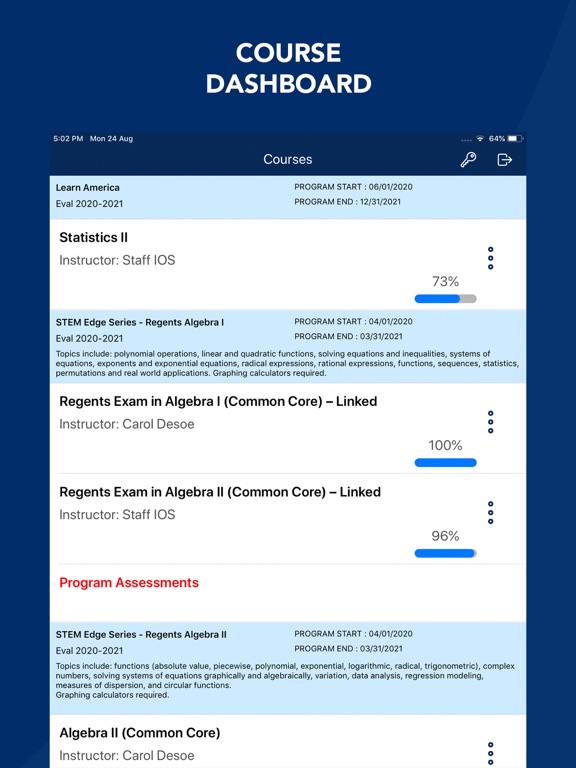Viewport: 576px width, 768px height.
Task: Select the Learn America program header
Action: (288, 197)
